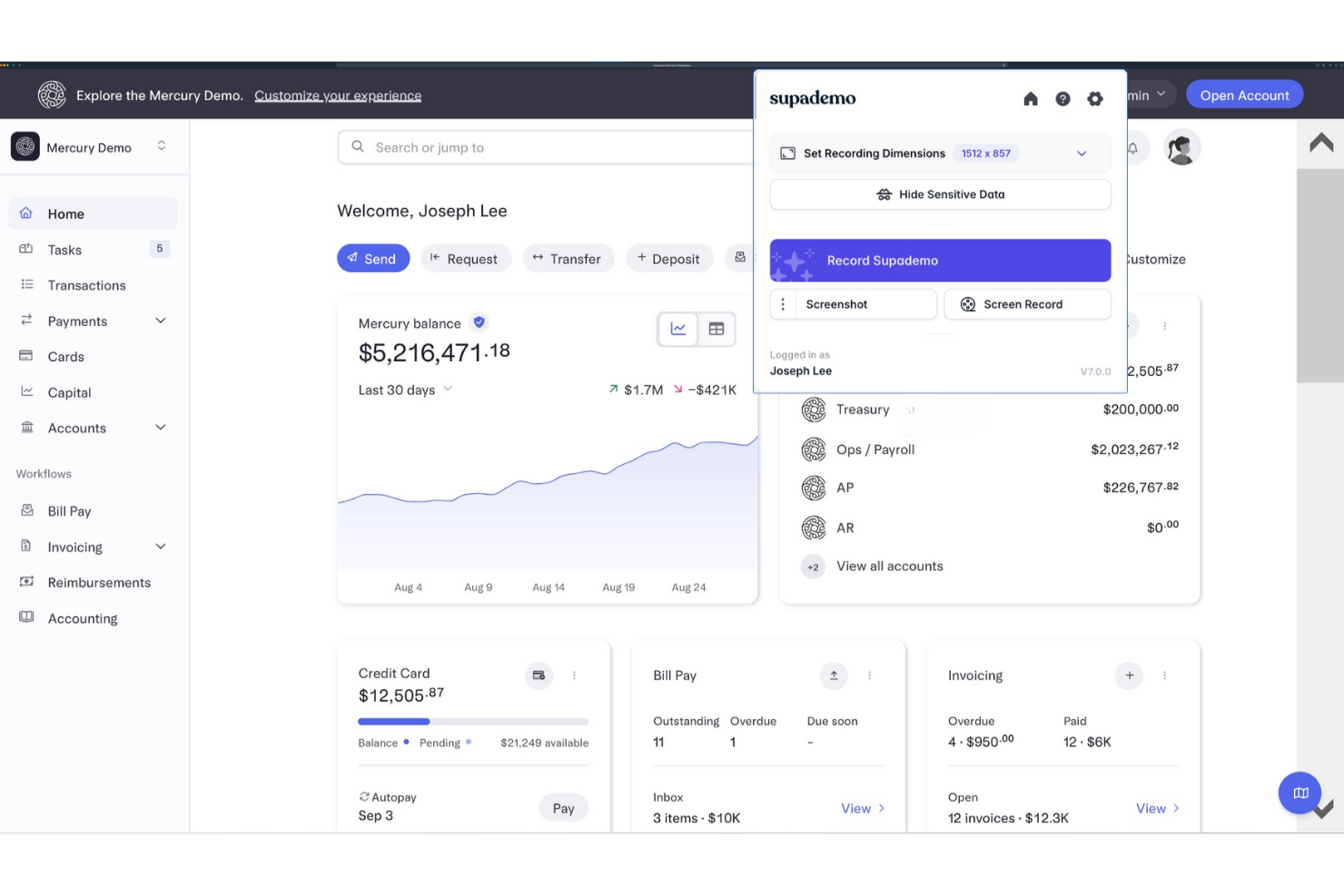Click the Supademo Screenshot button

pyautogui.click(x=865, y=304)
